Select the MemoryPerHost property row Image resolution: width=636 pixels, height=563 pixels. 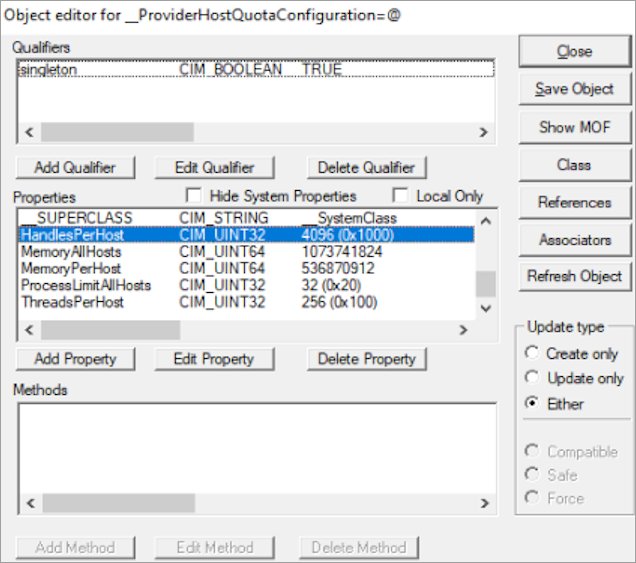[247, 269]
